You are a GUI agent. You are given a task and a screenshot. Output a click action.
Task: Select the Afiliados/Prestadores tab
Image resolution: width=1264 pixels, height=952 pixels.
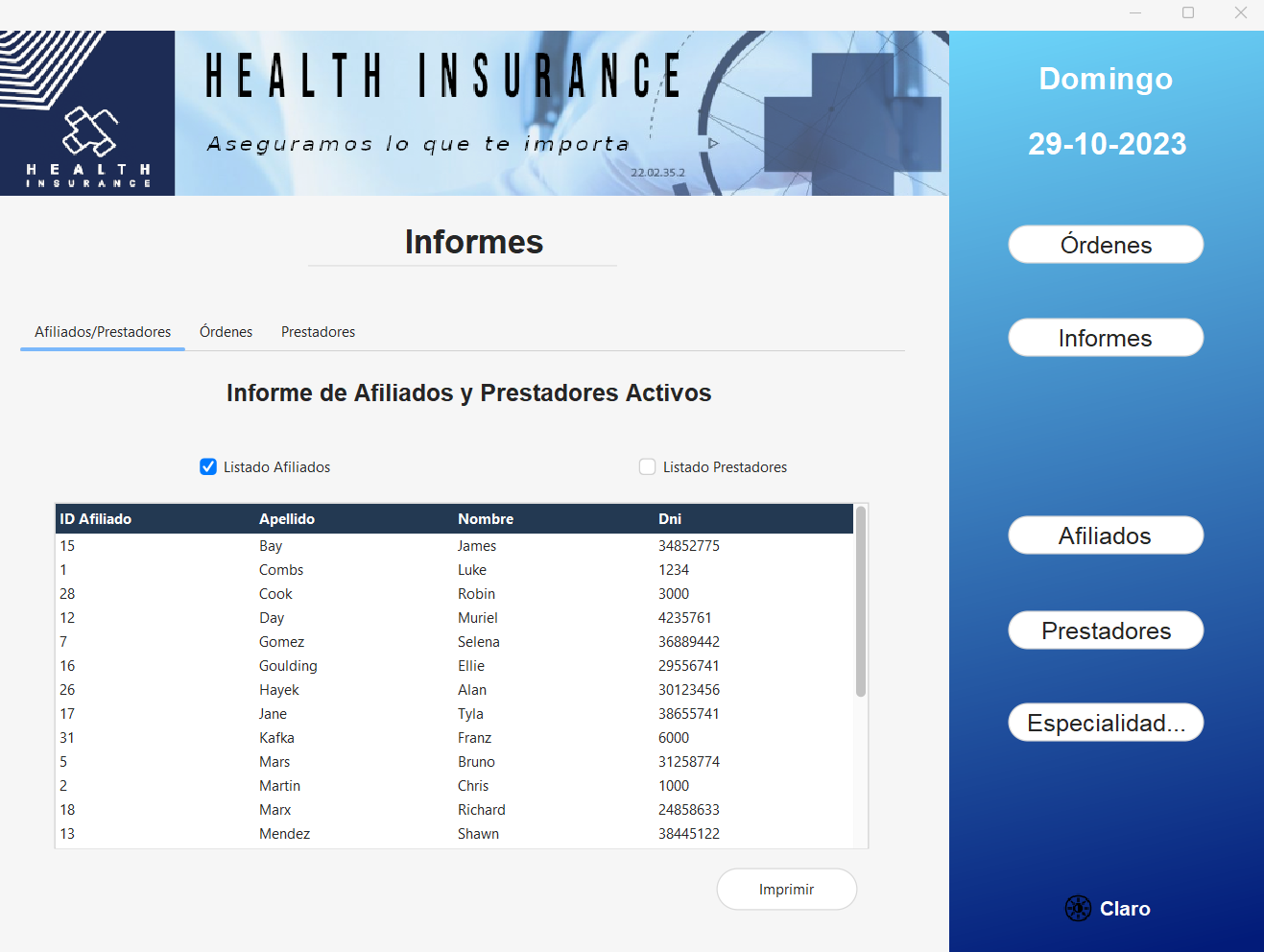pos(102,331)
